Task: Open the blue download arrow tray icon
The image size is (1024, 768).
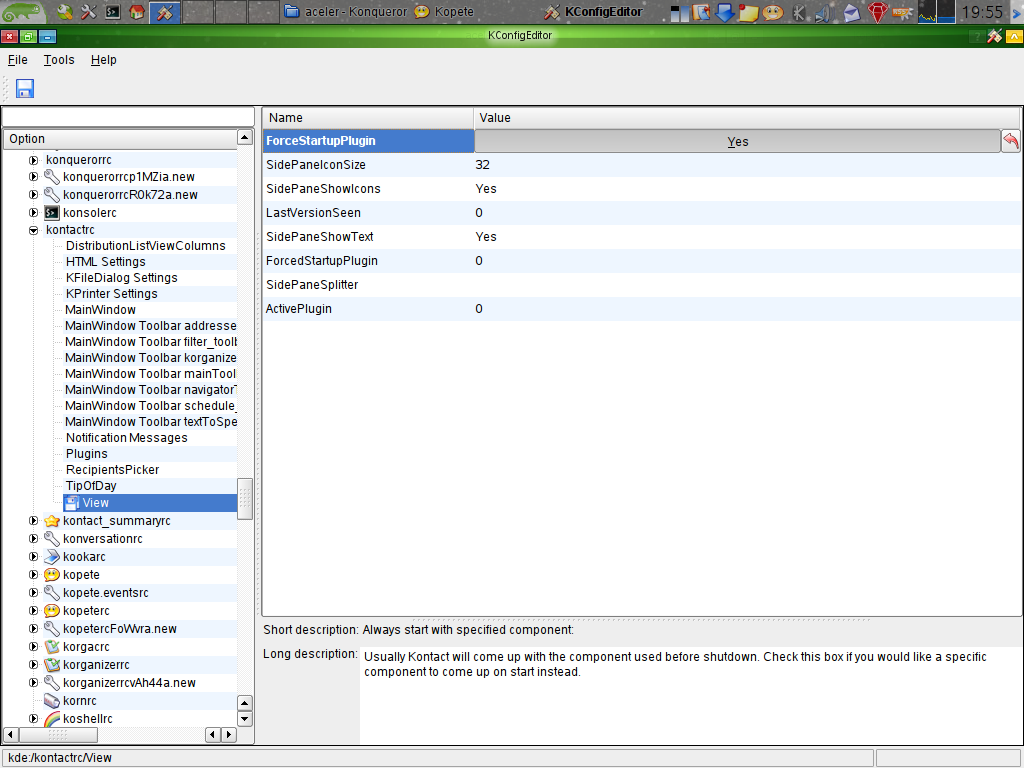Action: point(724,12)
